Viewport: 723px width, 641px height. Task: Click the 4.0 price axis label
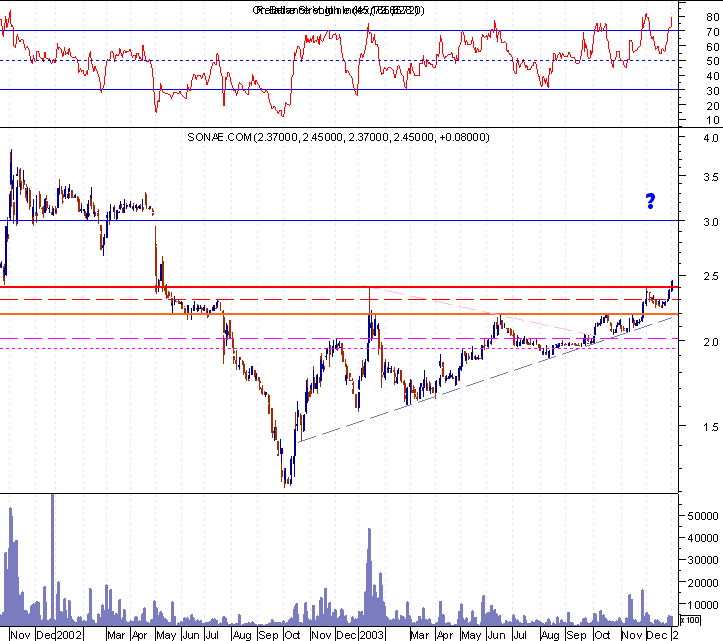(x=711, y=138)
